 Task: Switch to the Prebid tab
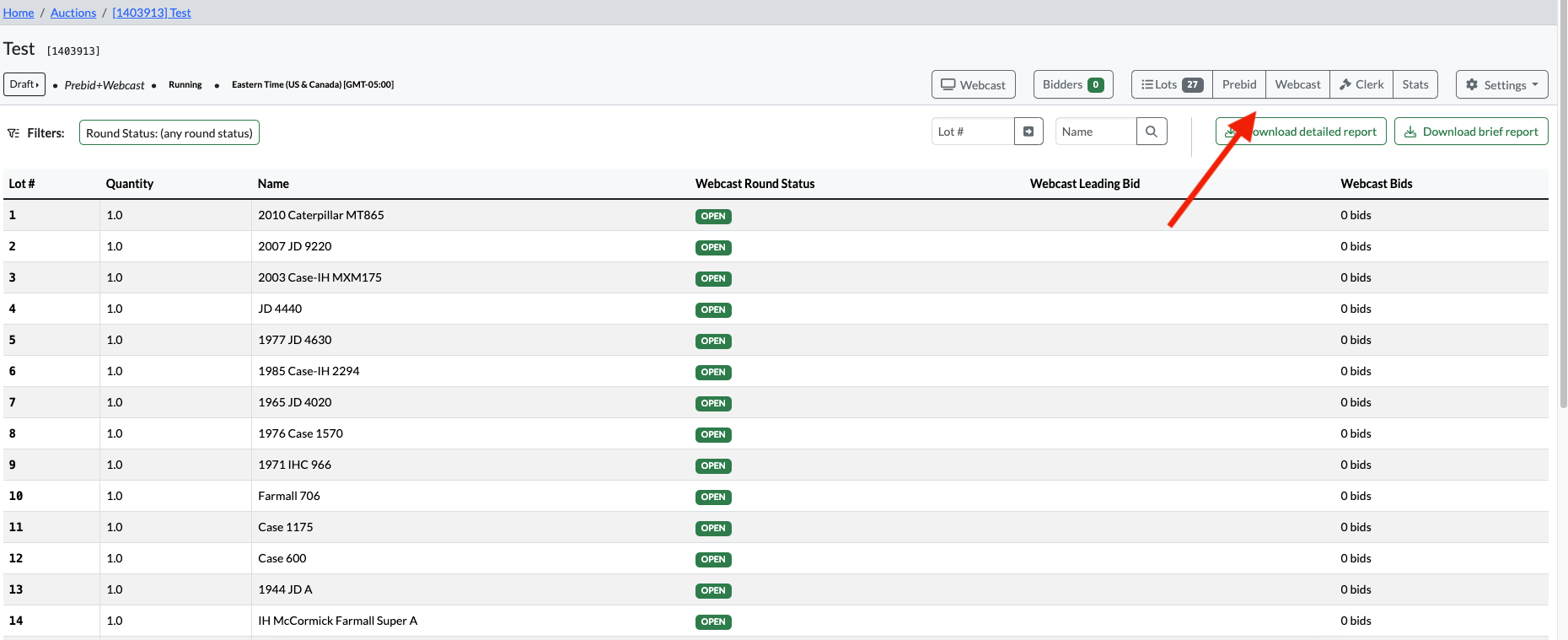[1238, 84]
